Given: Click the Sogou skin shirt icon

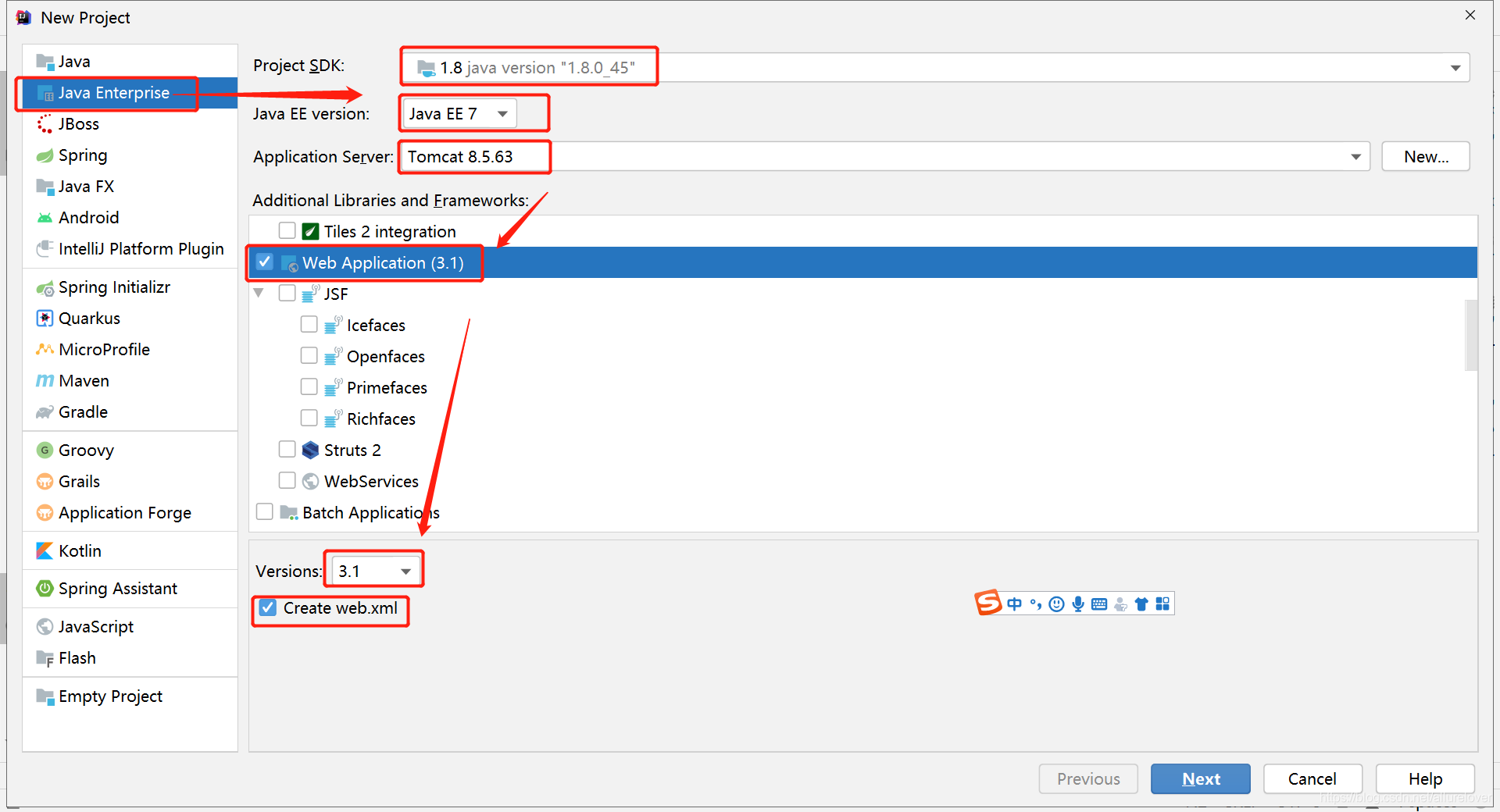Looking at the screenshot, I should (1141, 604).
